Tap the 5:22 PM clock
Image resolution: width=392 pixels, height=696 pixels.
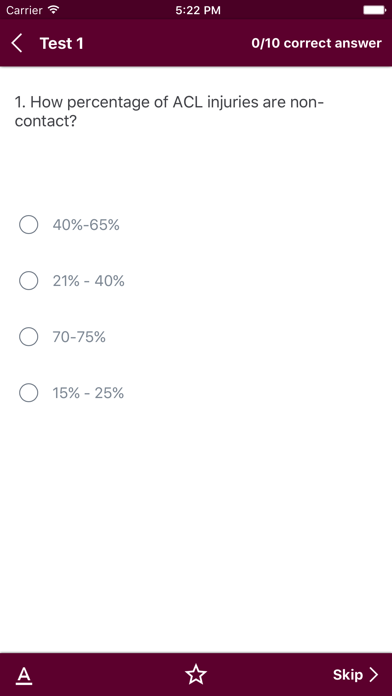(198, 10)
